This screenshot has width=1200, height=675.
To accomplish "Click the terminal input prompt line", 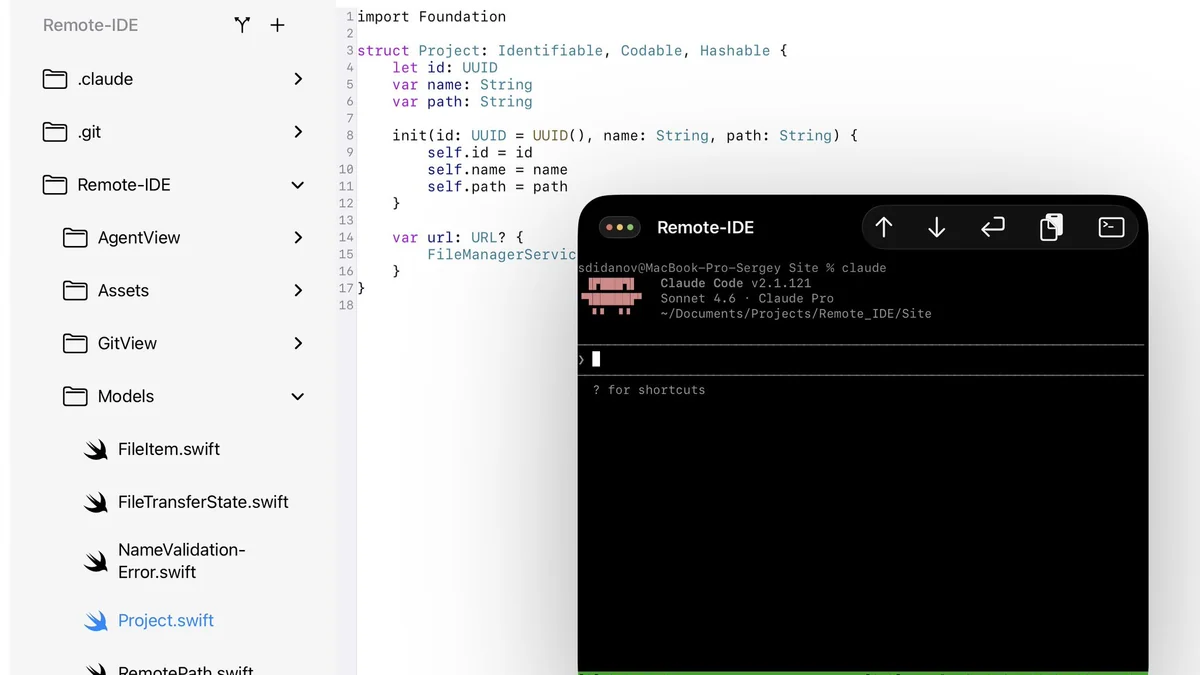I will [x=861, y=359].
